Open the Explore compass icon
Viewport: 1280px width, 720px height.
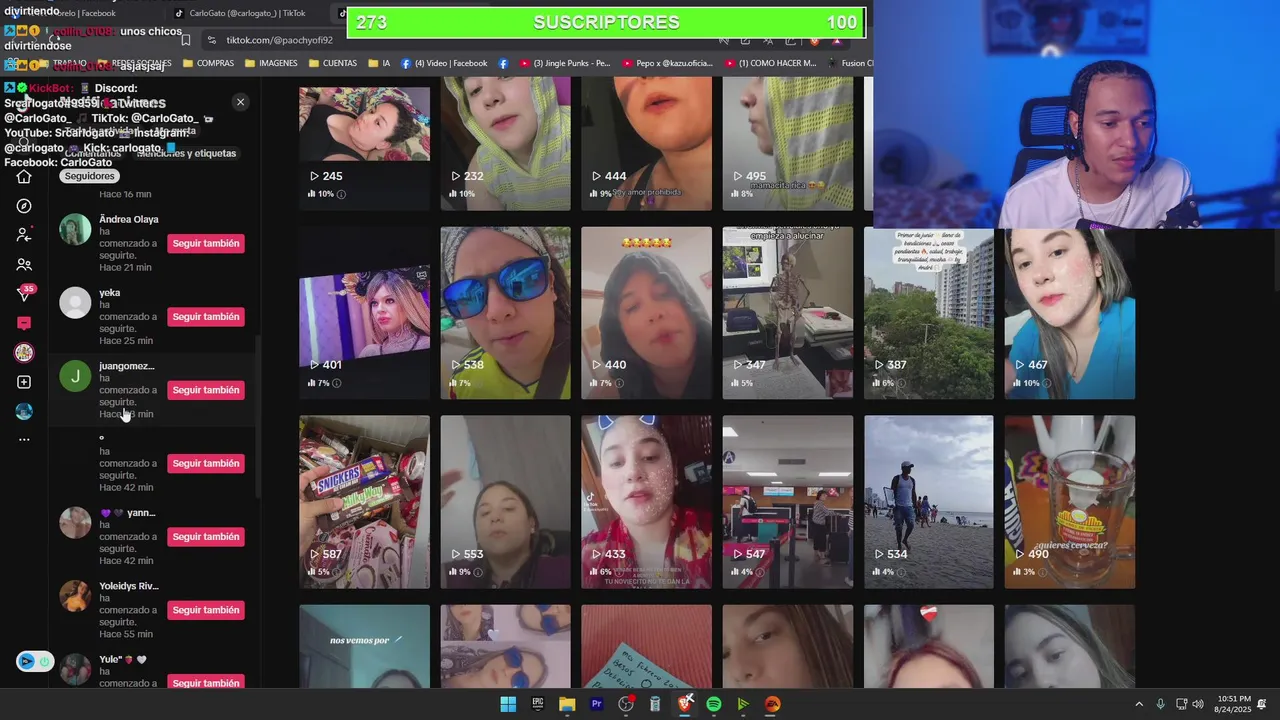click(x=24, y=206)
